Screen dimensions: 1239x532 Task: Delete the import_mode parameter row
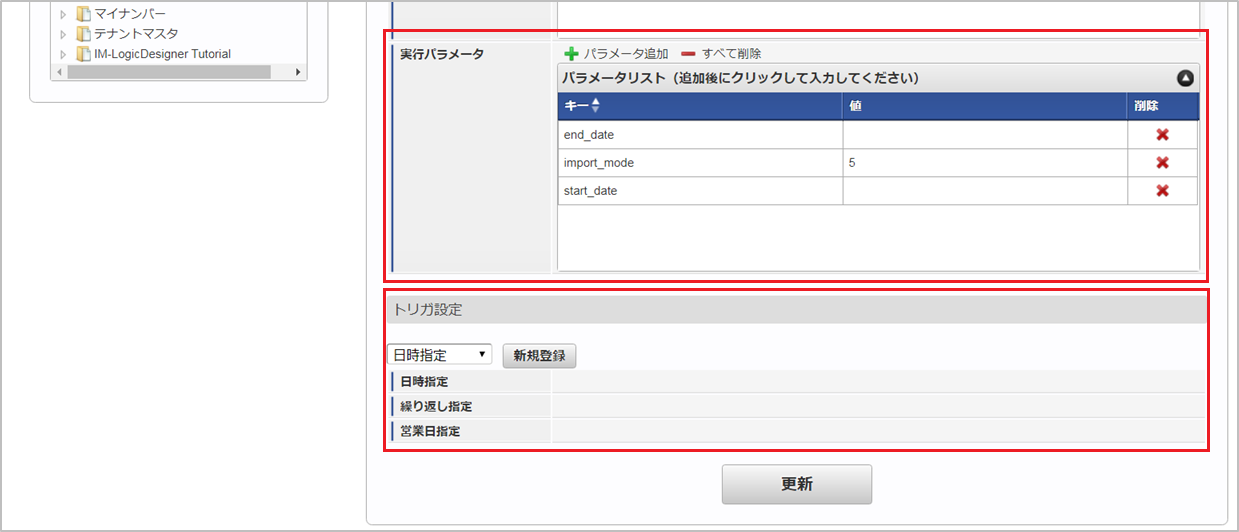tap(1162, 163)
